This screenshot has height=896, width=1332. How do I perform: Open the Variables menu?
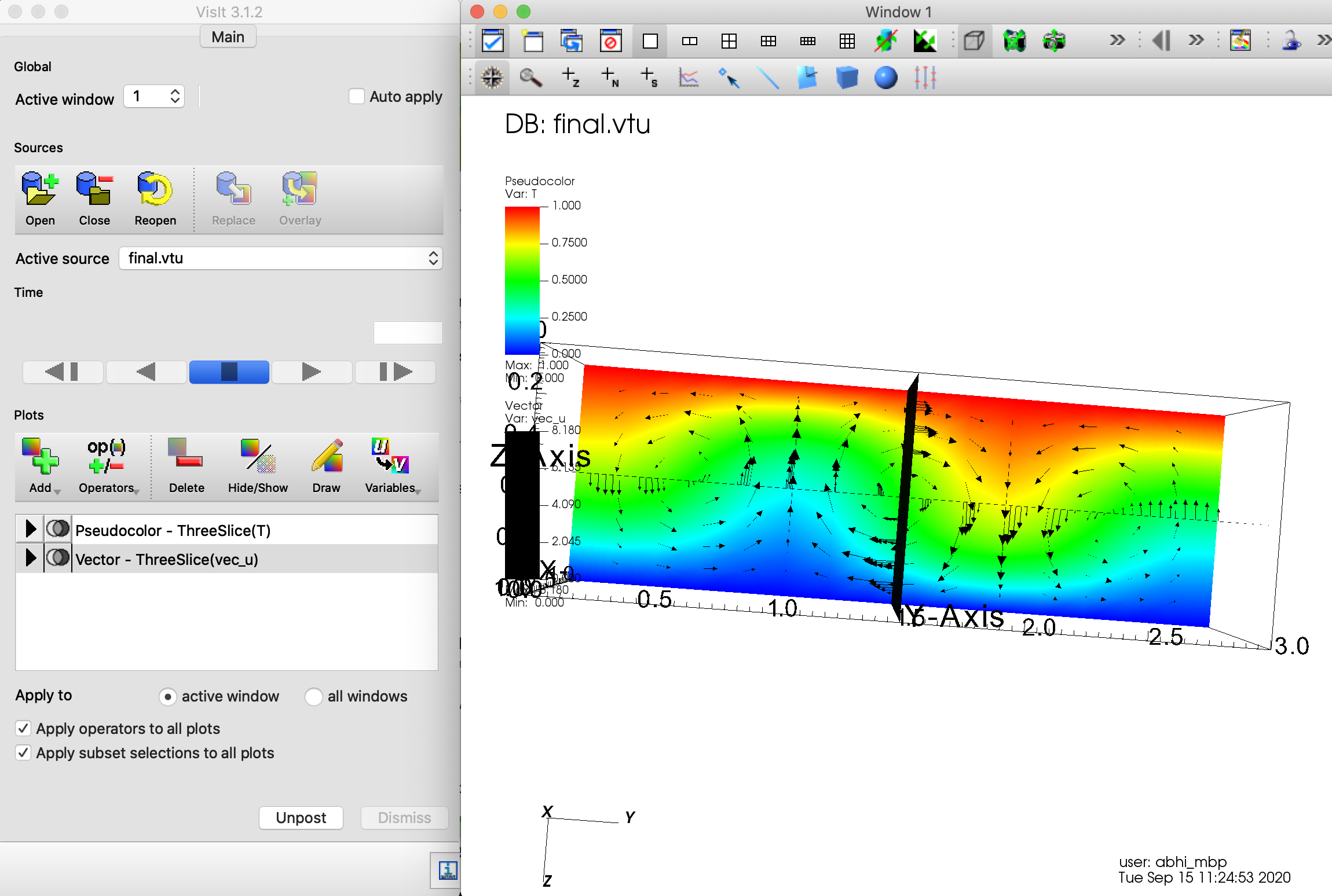391,457
